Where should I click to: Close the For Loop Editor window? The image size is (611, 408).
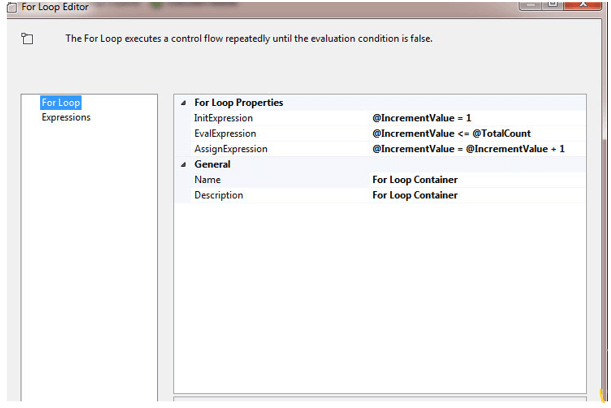tap(583, 6)
